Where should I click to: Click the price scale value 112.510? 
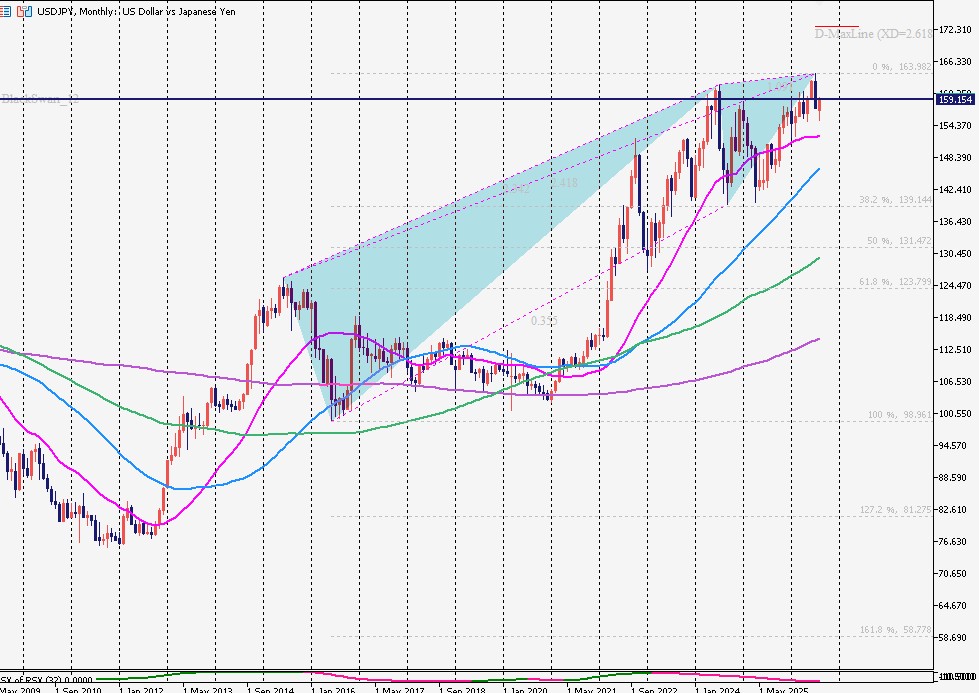(956, 350)
